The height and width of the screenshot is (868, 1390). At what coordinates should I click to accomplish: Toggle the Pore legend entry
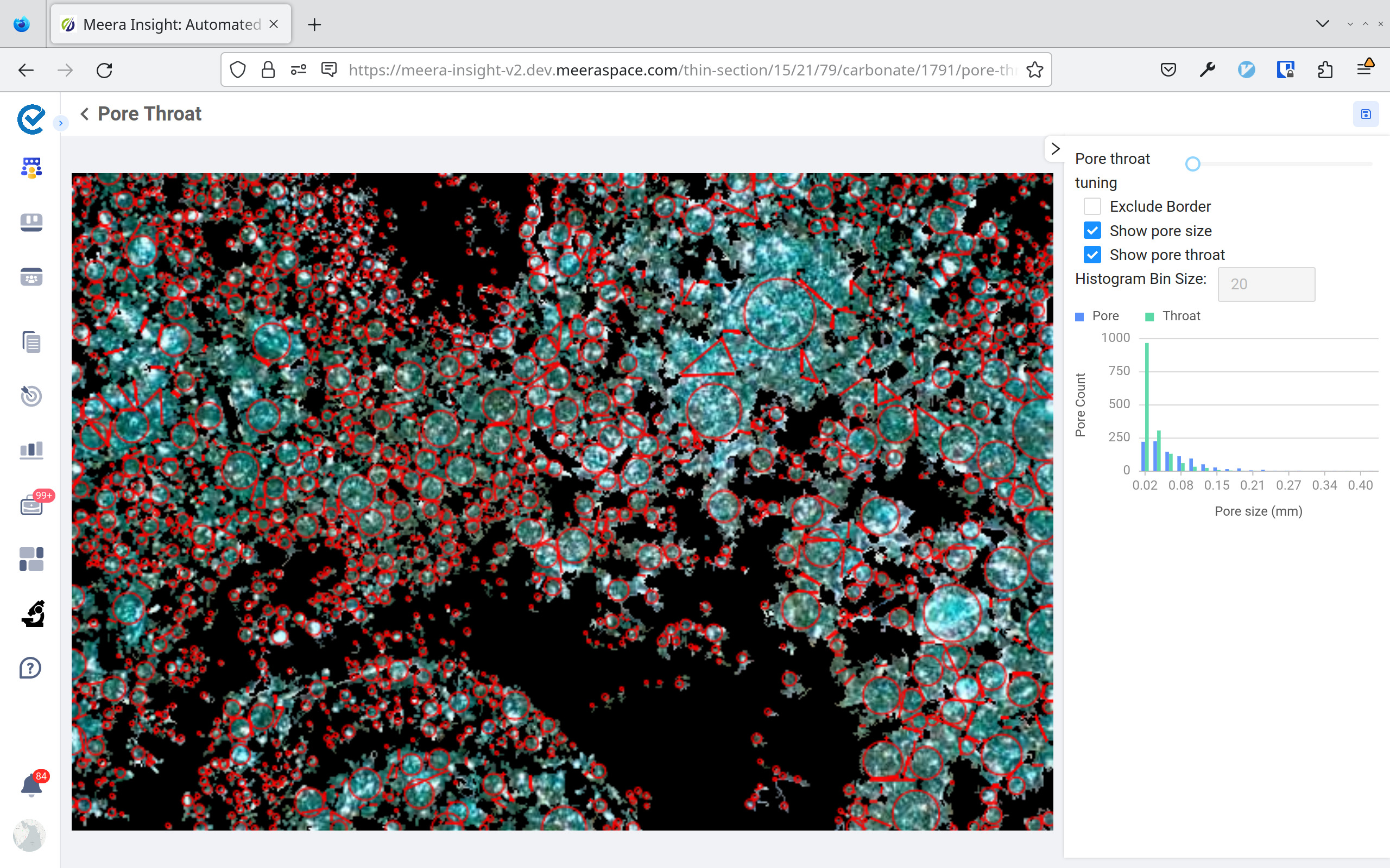pyautogui.click(x=1097, y=316)
